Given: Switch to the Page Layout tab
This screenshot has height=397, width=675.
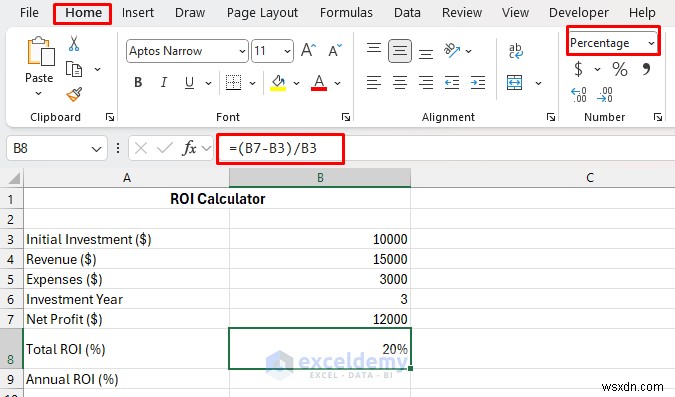Looking at the screenshot, I should [262, 13].
